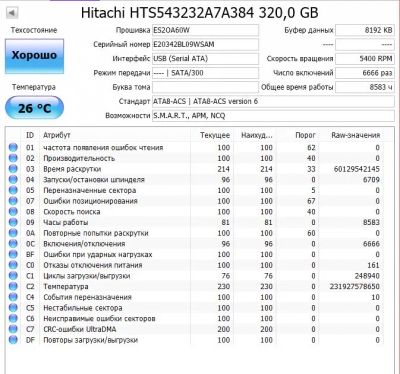
Task: Click status circle for Время раскрутки row
Action: pyautogui.click(x=13, y=169)
